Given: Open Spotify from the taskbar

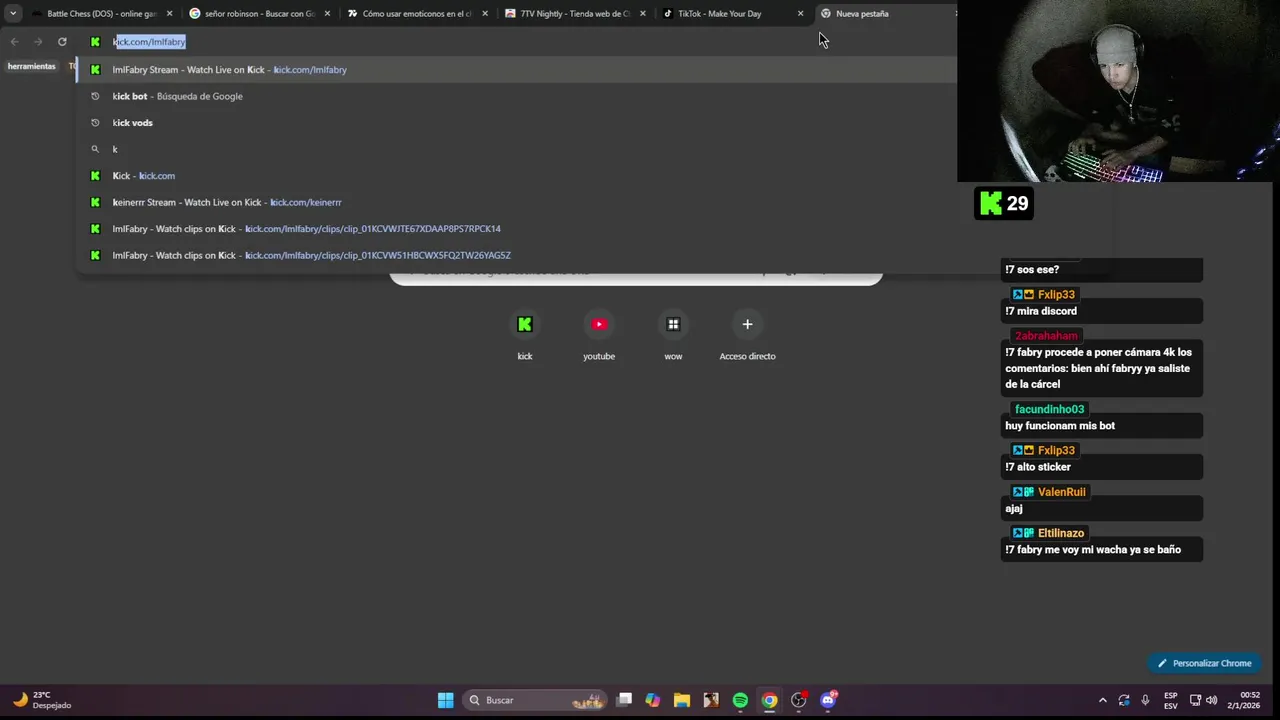Looking at the screenshot, I should (740, 700).
